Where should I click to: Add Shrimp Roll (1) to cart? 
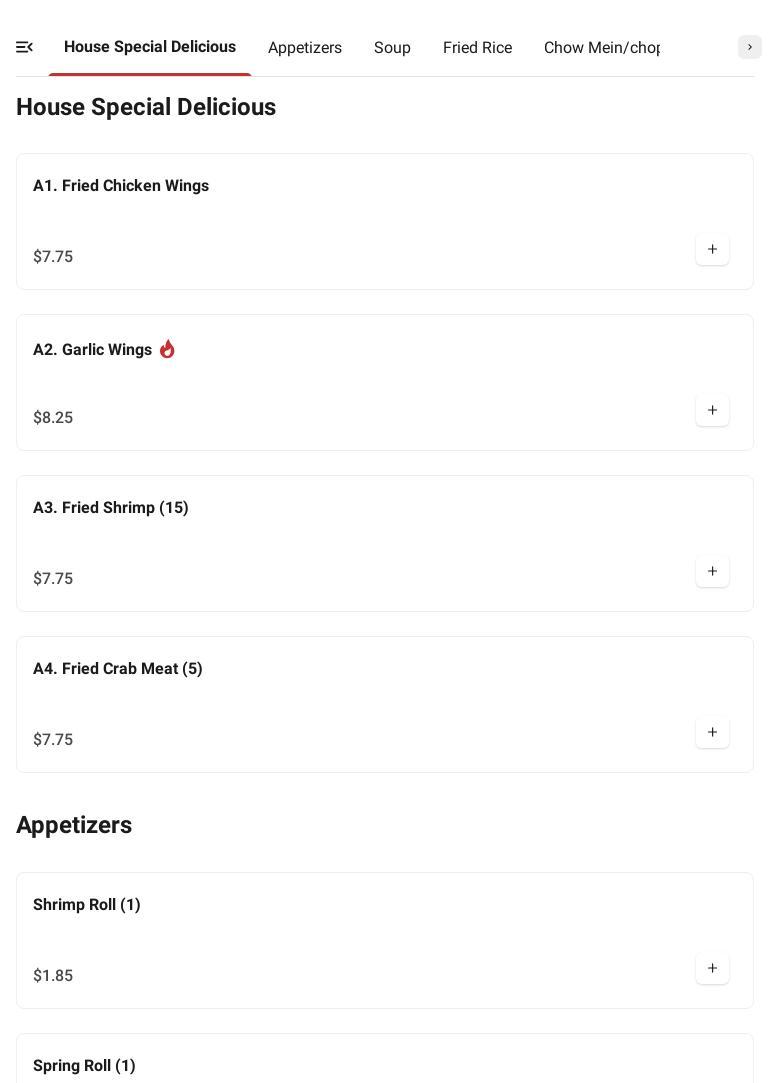[712, 969]
